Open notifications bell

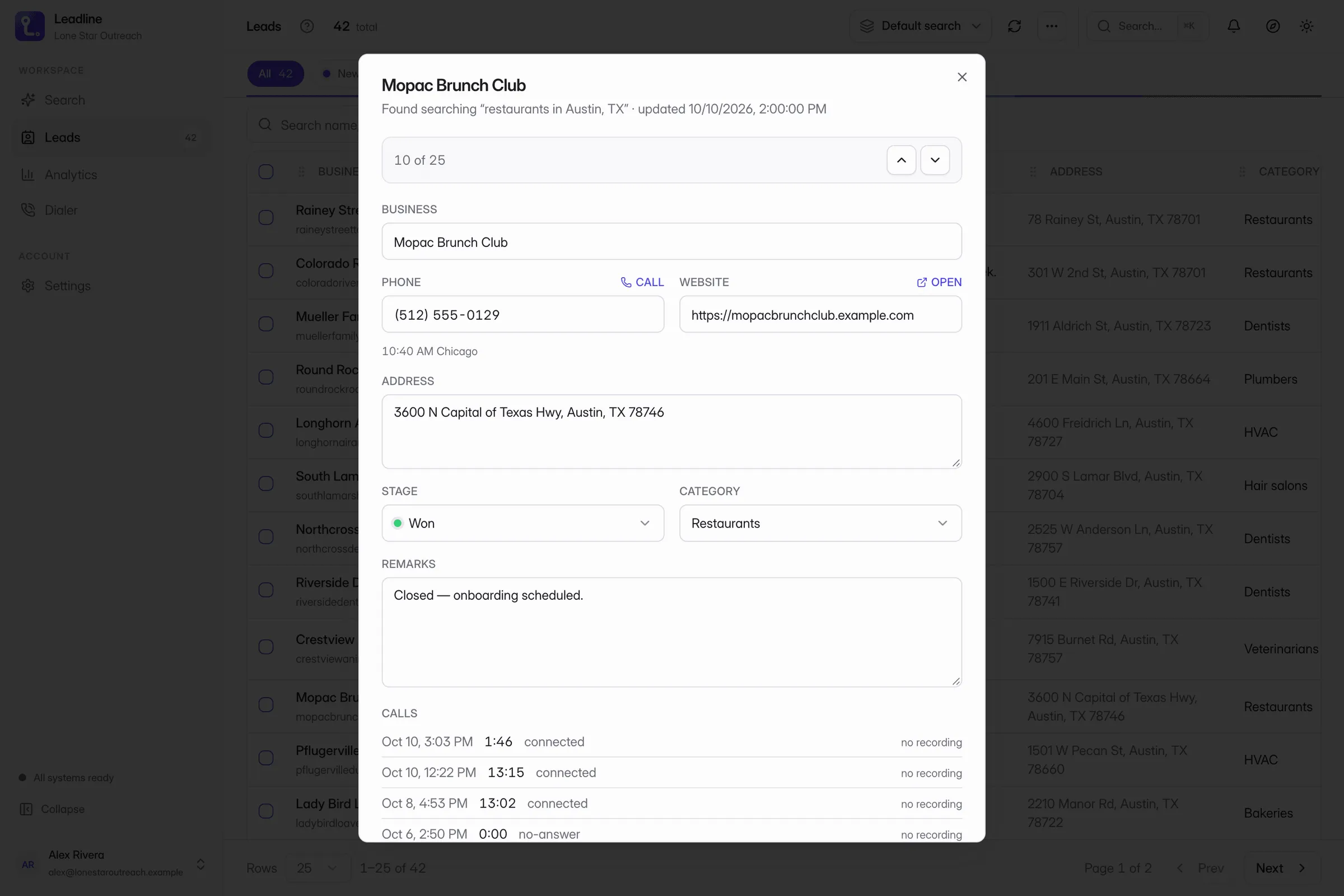(1234, 26)
